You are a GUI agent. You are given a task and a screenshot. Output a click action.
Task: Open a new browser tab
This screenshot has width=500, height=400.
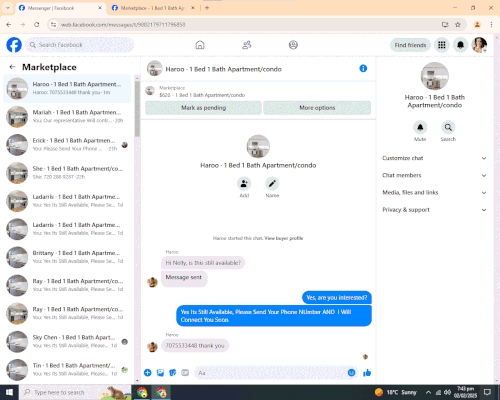pos(207,8)
